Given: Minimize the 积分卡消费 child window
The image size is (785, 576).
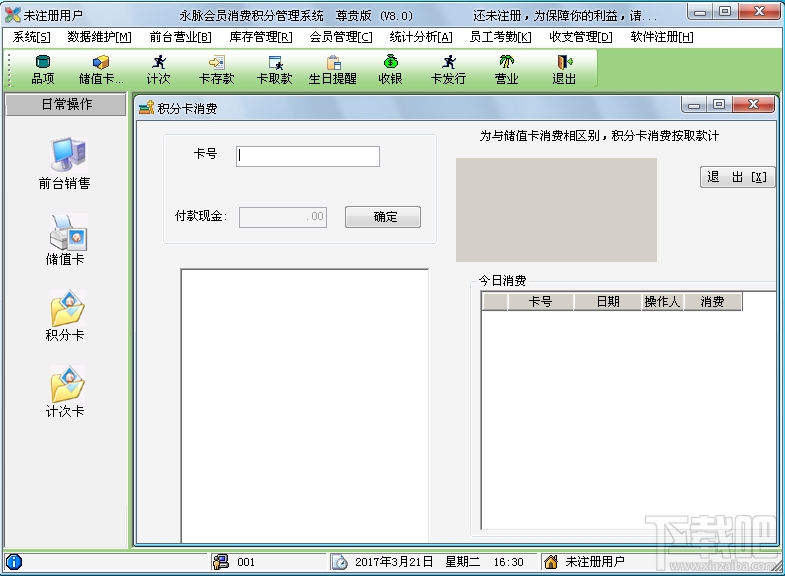Looking at the screenshot, I should pos(694,105).
